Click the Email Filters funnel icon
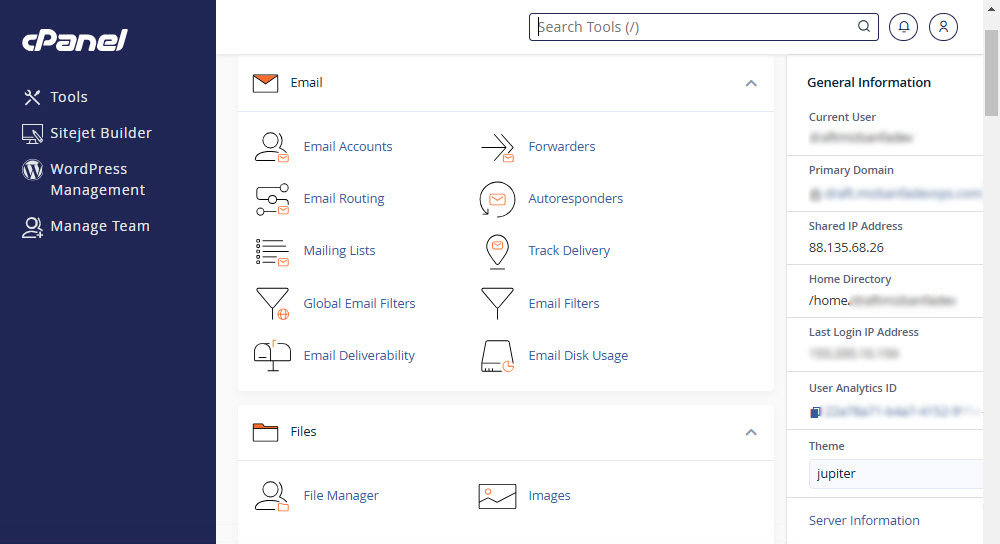The image size is (1000, 544). click(497, 304)
